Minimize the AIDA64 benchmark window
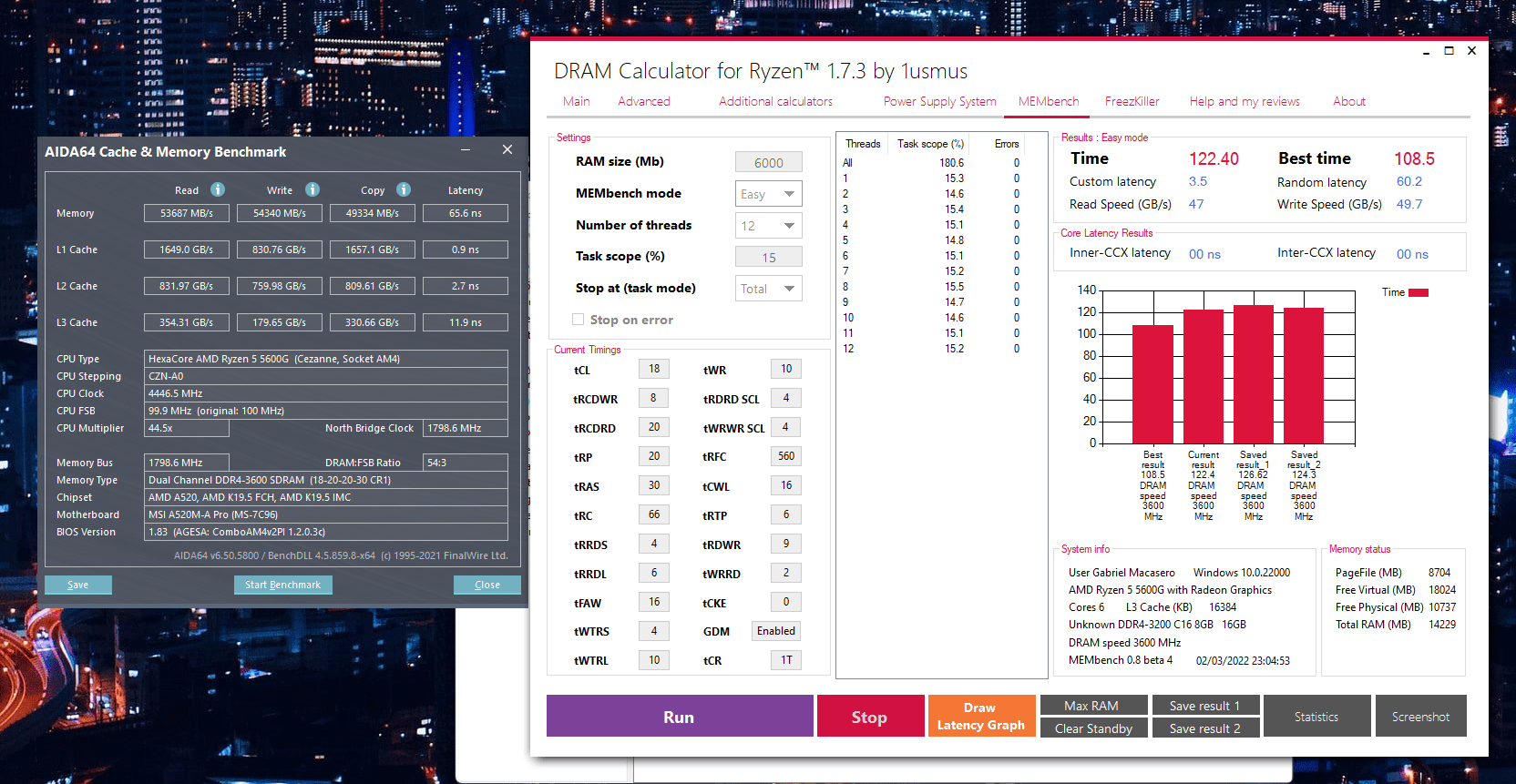The height and width of the screenshot is (784, 1516). coord(466,149)
